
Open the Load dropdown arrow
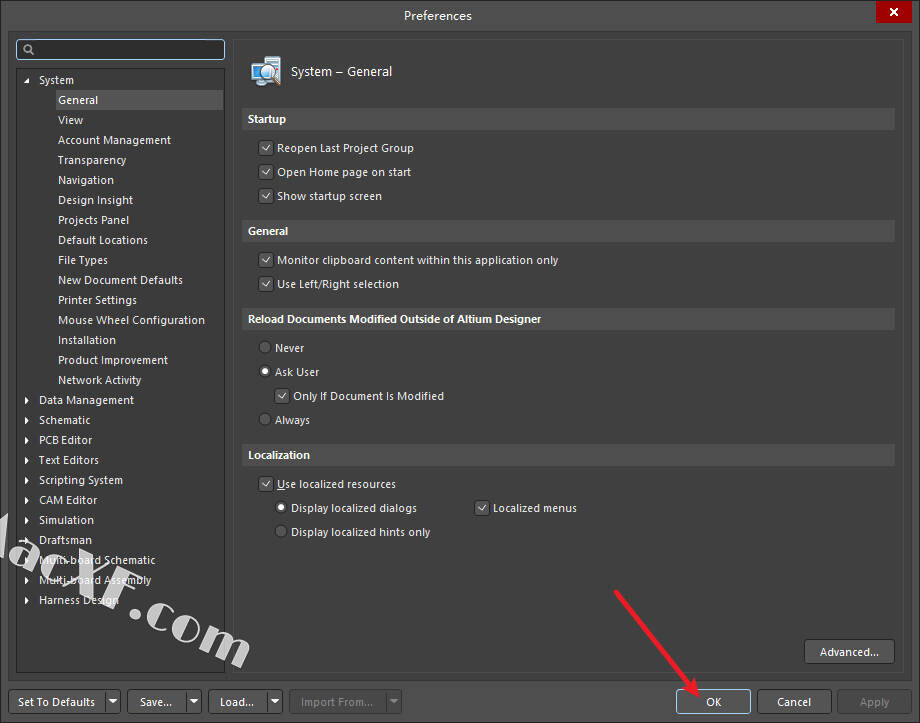click(275, 701)
